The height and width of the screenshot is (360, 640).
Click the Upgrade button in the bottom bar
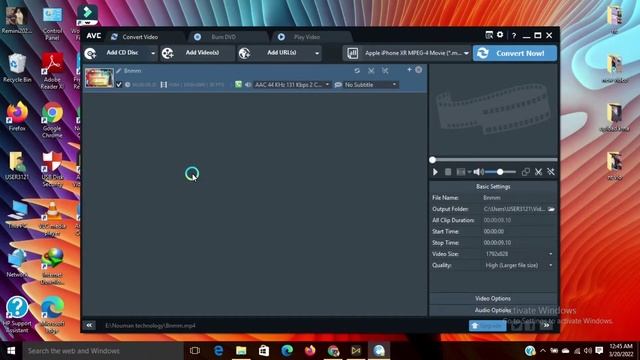click(x=487, y=326)
